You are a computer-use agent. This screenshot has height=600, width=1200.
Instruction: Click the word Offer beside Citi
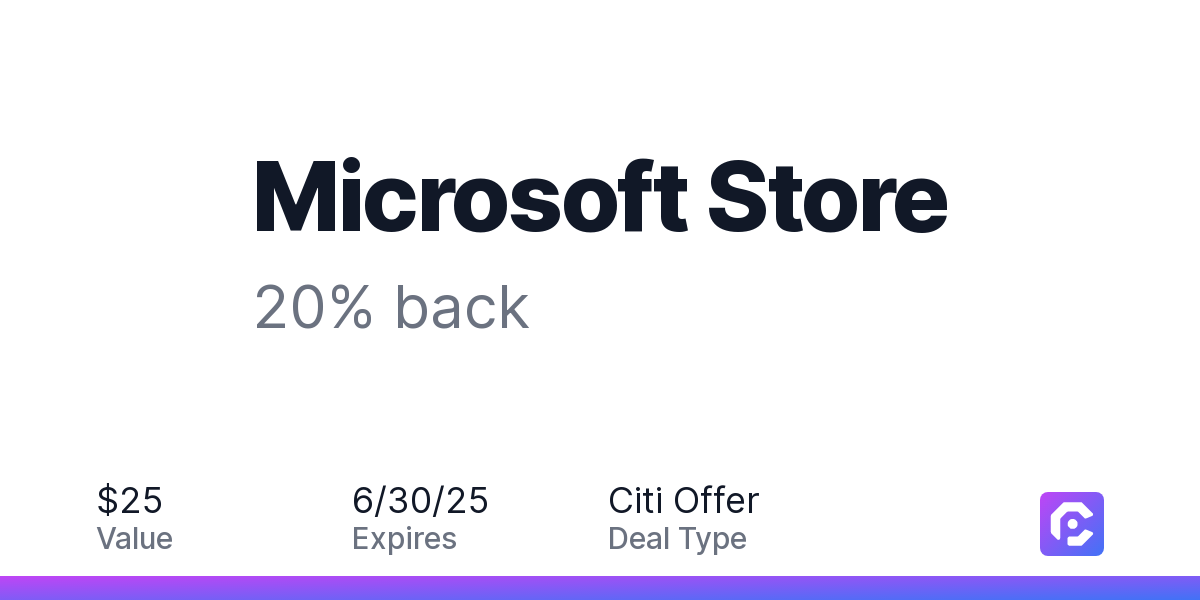click(x=716, y=500)
